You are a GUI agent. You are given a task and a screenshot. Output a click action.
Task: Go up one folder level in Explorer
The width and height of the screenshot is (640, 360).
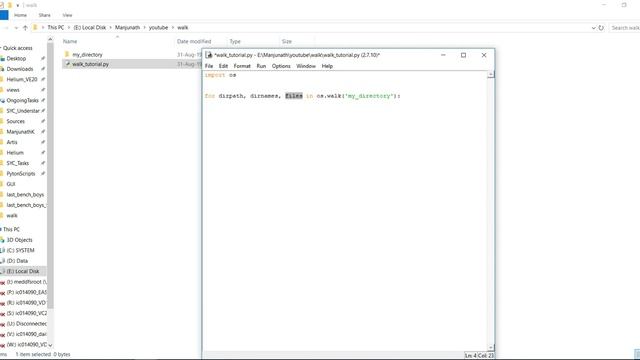[x=25, y=28]
